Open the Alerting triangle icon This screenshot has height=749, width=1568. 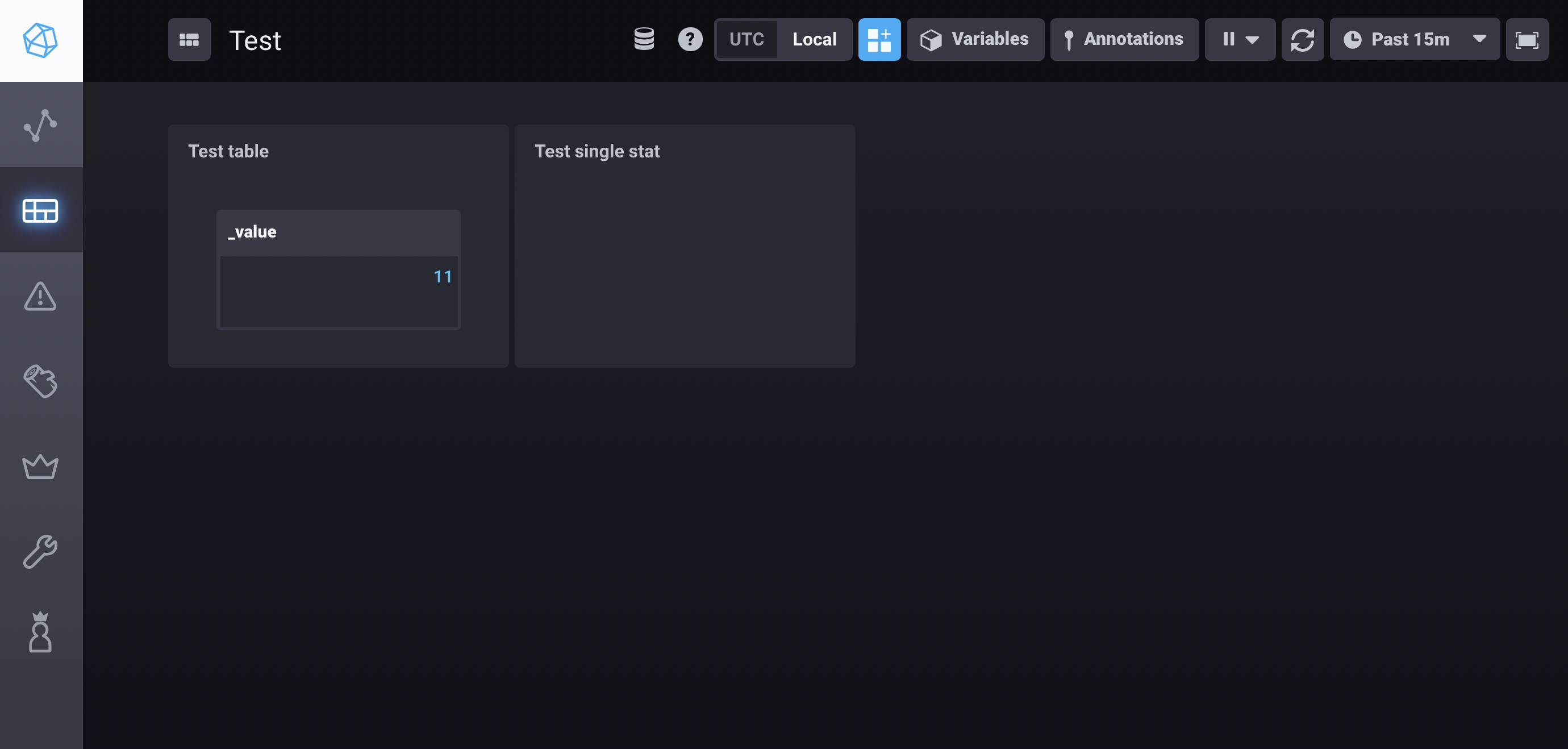tap(40, 296)
